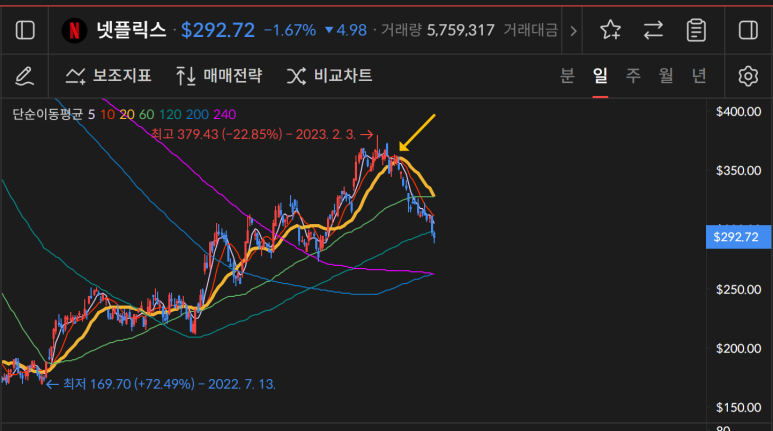Click the 단순이동평균 label
Viewport: 773px width, 431px height.
[x=48, y=114]
